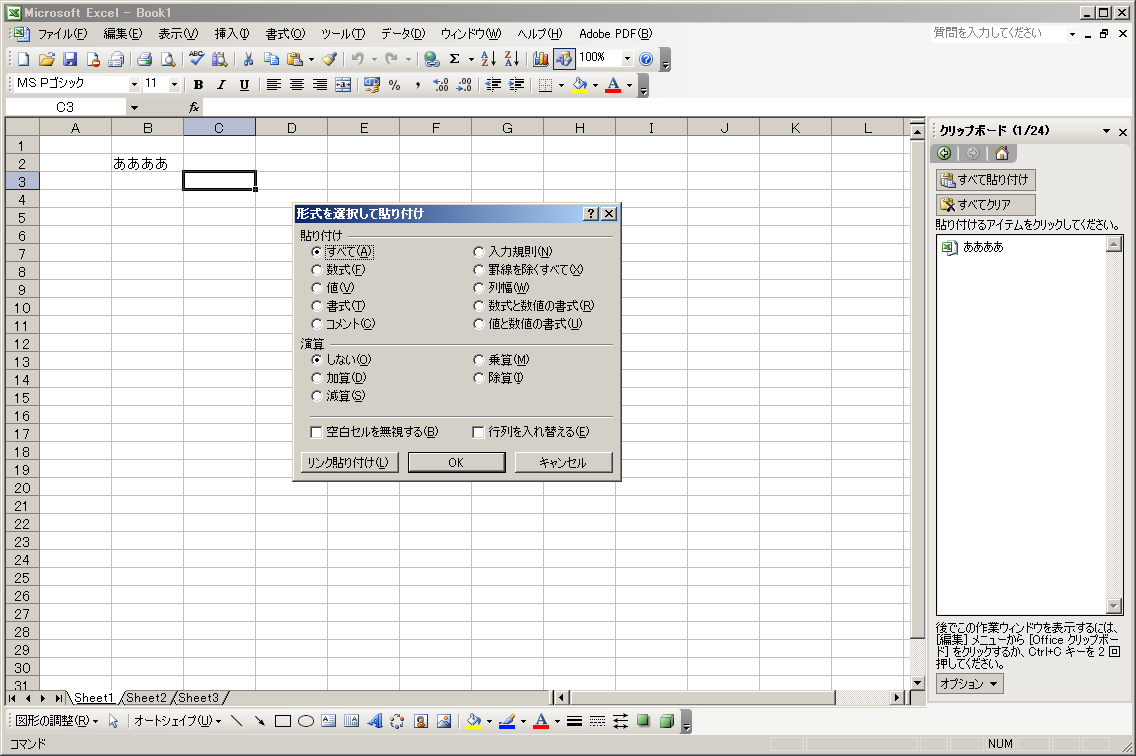
Task: Click the Bold formatting icon
Action: pyautogui.click(x=198, y=85)
